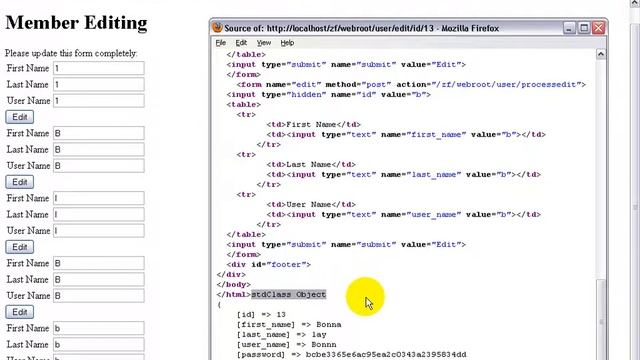640x360 pixels.
Task: Click the Firefox icon in the source window title bar
Action: pos(218,28)
